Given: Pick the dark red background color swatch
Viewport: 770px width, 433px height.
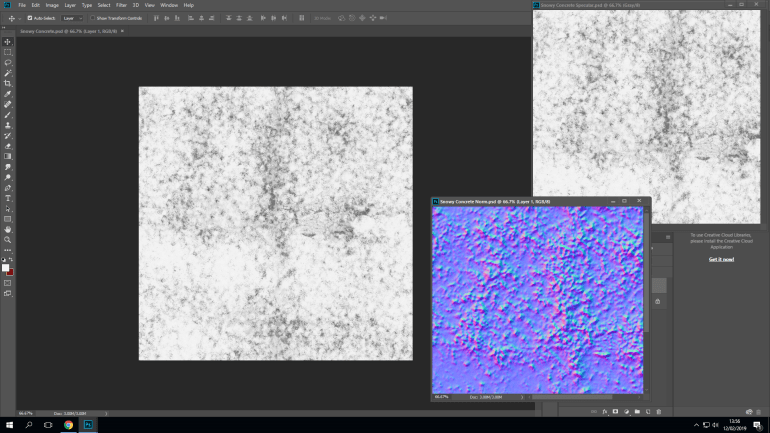Looking at the screenshot, I should tap(11, 273).
